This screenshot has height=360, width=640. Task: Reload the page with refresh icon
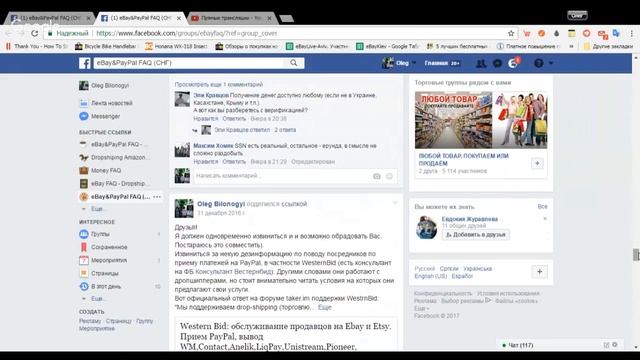click(x=35, y=33)
